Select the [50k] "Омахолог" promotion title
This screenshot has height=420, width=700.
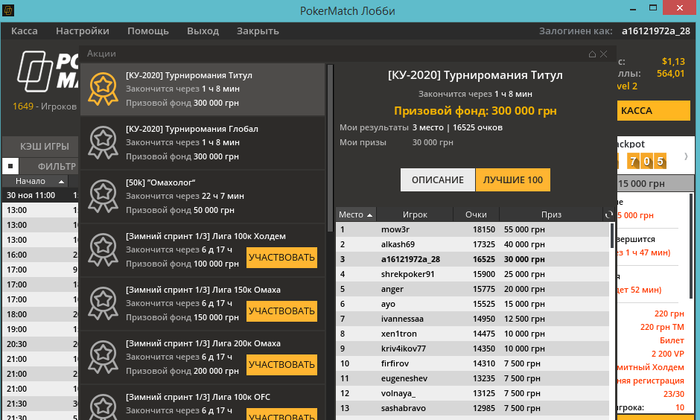[x=161, y=183]
